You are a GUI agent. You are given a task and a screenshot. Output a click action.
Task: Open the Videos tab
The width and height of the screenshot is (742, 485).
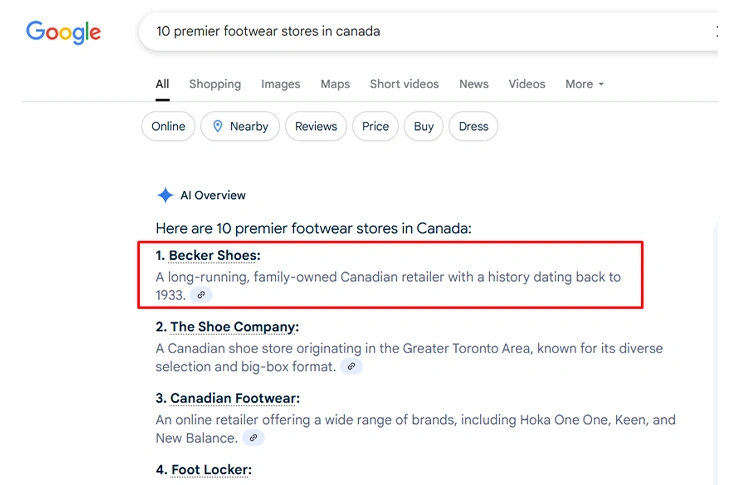(x=527, y=84)
